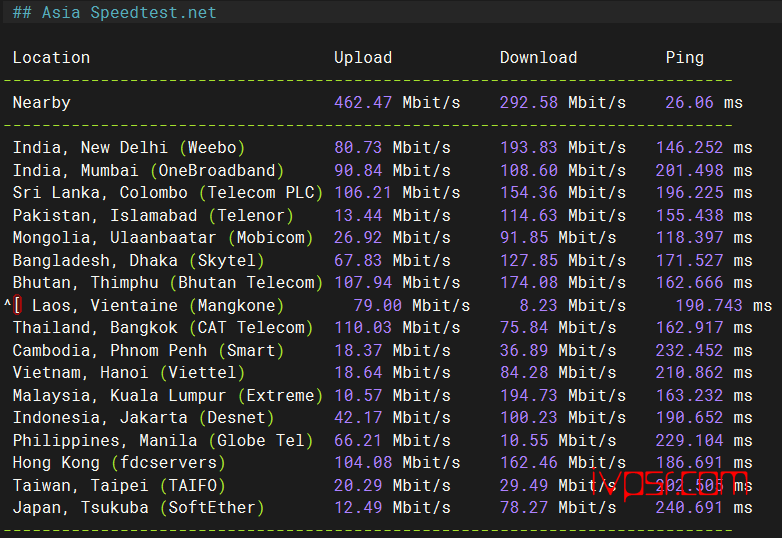Viewport: 782px width, 538px height.
Task: Click Phnom Penh download value 36.89
Action: point(524,351)
